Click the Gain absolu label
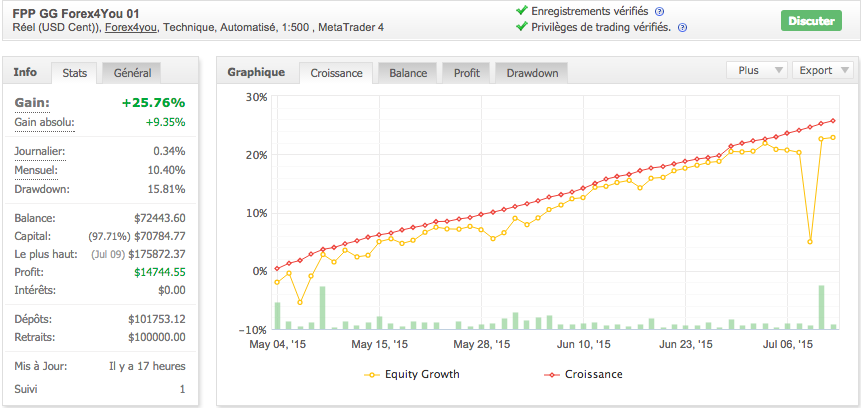Viewport: 861px width, 408px height. point(45,122)
